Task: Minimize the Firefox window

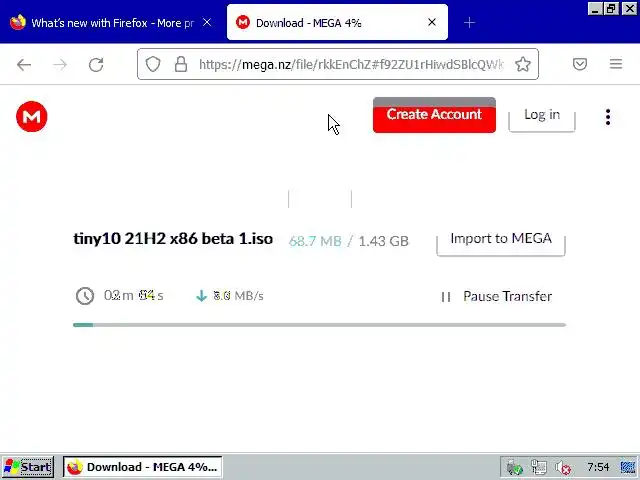Action: pyautogui.click(x=595, y=9)
